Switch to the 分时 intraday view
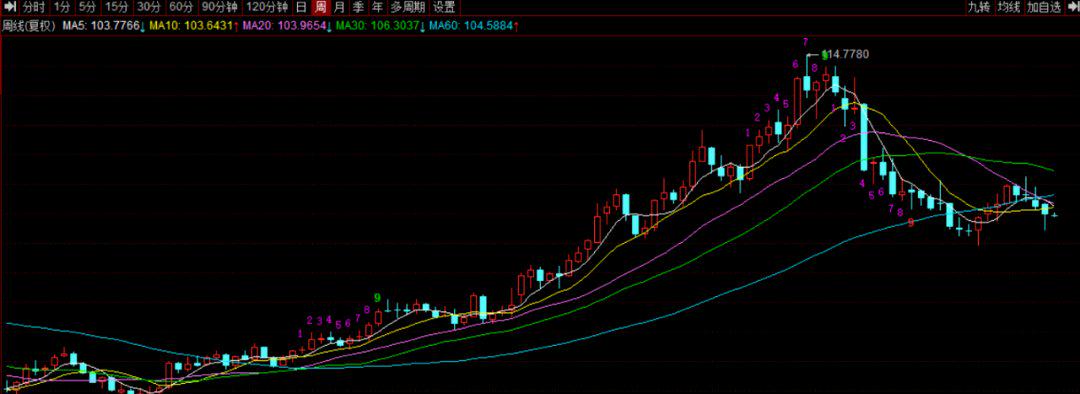The height and width of the screenshot is (394, 1080). [x=34, y=8]
